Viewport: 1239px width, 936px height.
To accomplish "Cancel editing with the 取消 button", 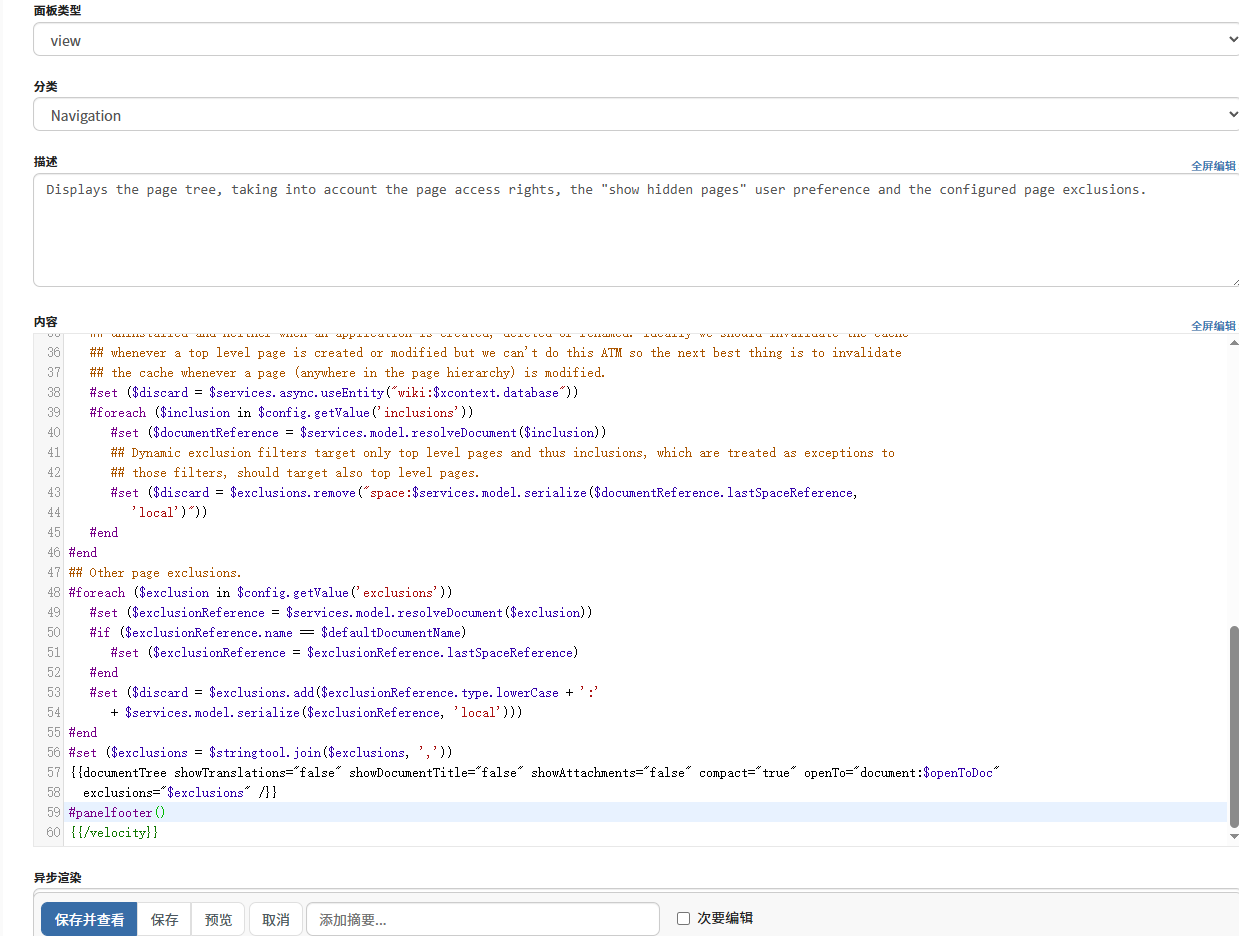I will 275,918.
